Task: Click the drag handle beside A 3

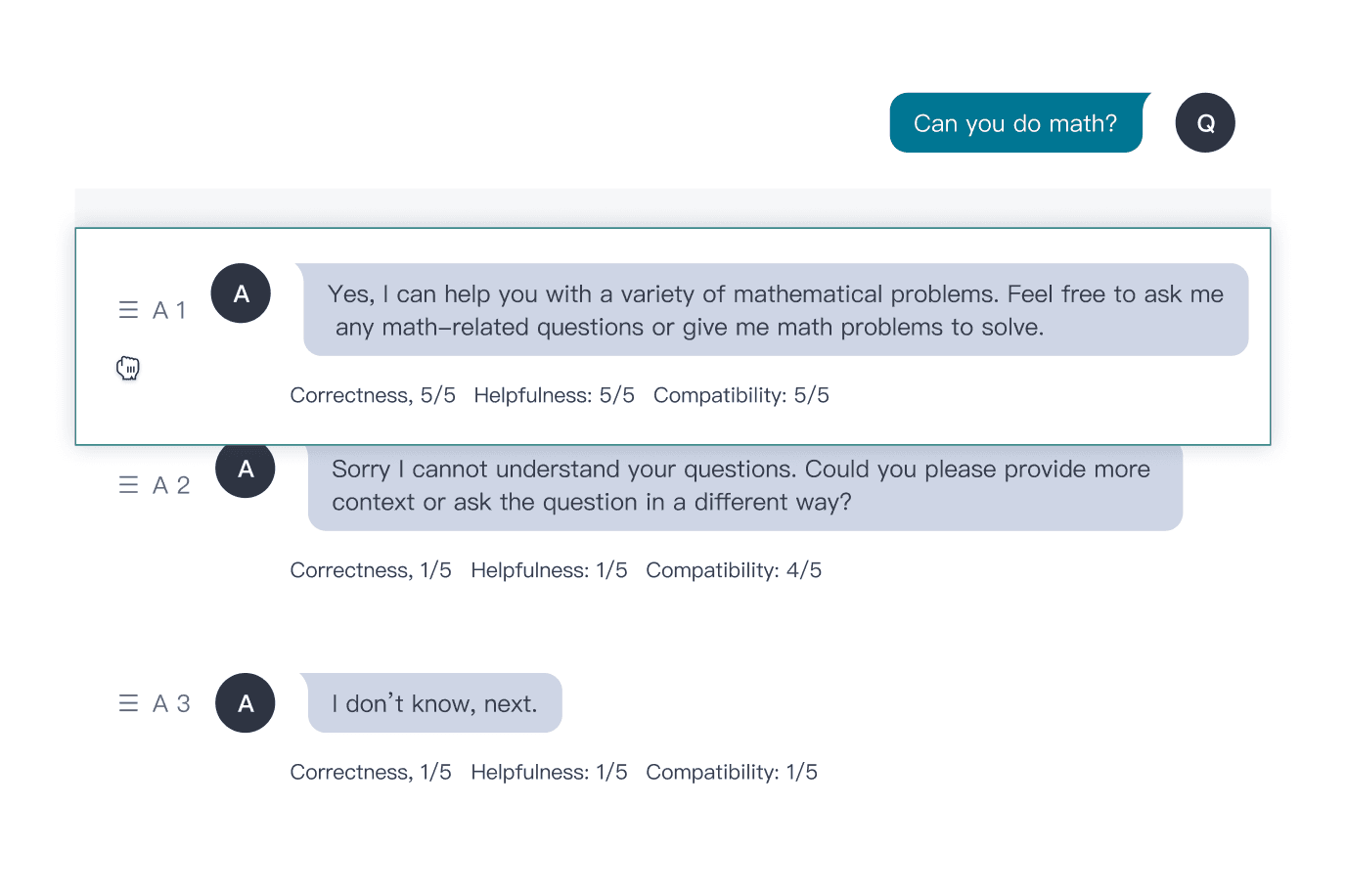Action: click(128, 703)
